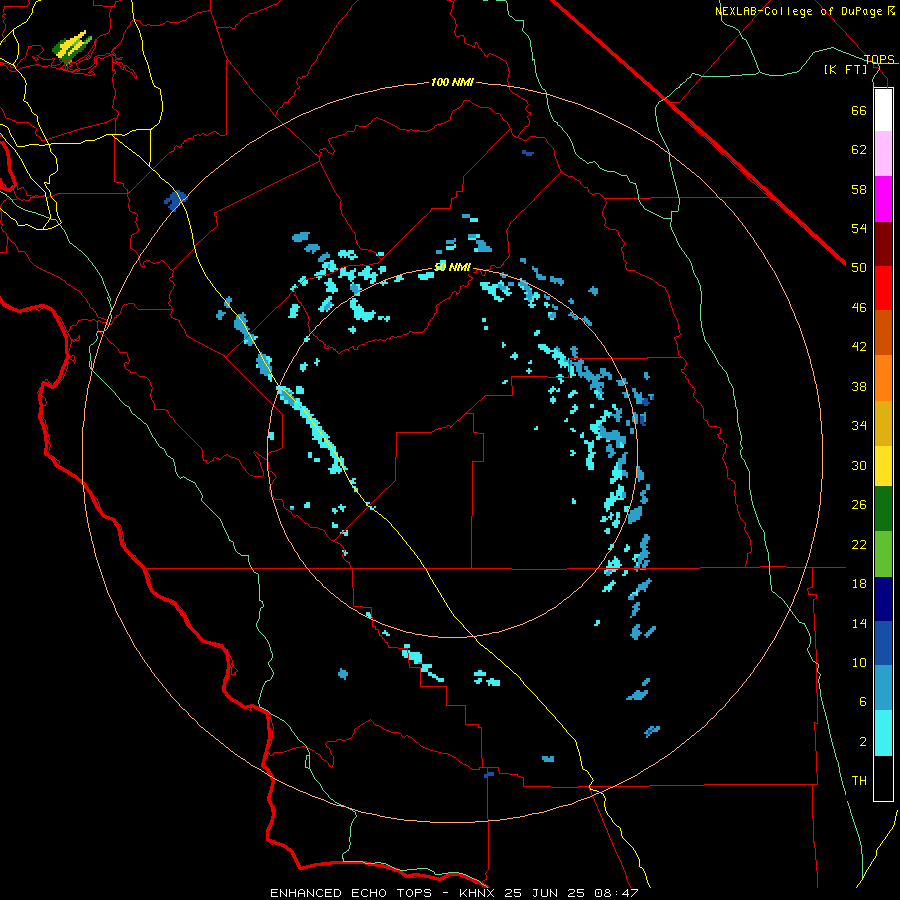Pick the bright yellow legend swatch

(x=883, y=466)
